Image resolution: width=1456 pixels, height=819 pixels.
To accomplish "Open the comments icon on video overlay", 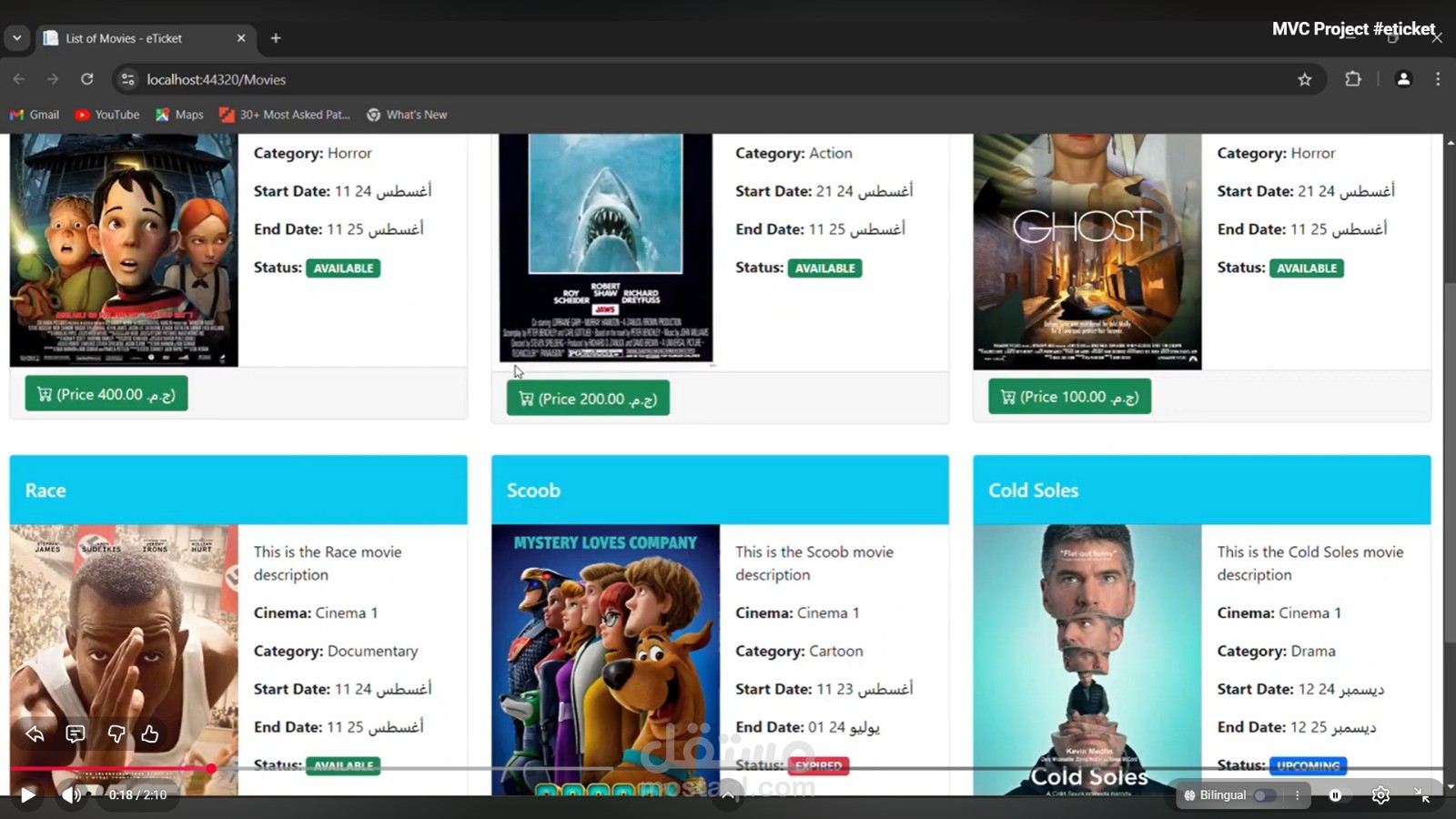I will [76, 733].
